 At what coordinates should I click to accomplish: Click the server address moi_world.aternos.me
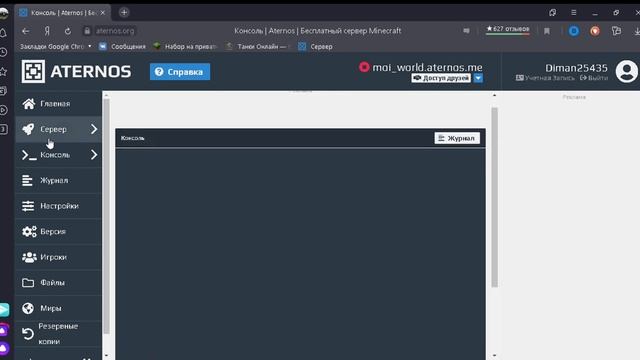(x=427, y=67)
